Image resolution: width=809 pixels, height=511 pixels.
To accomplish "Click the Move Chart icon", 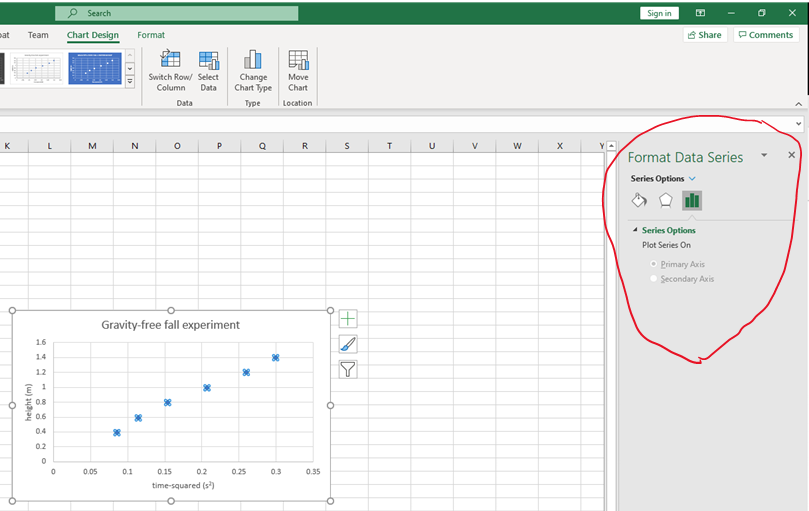I will 298,62.
